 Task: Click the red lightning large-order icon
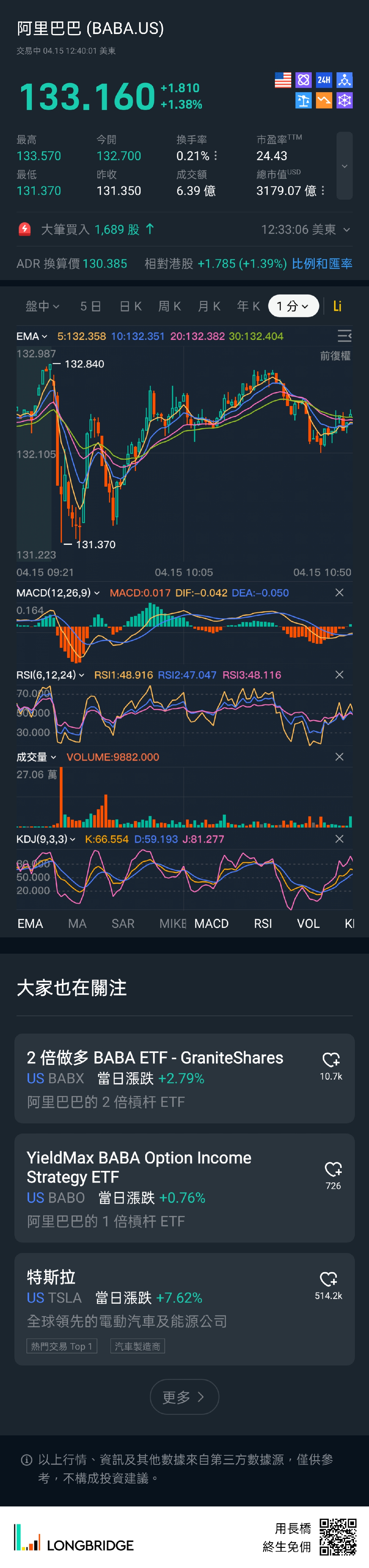pyautogui.click(x=24, y=229)
